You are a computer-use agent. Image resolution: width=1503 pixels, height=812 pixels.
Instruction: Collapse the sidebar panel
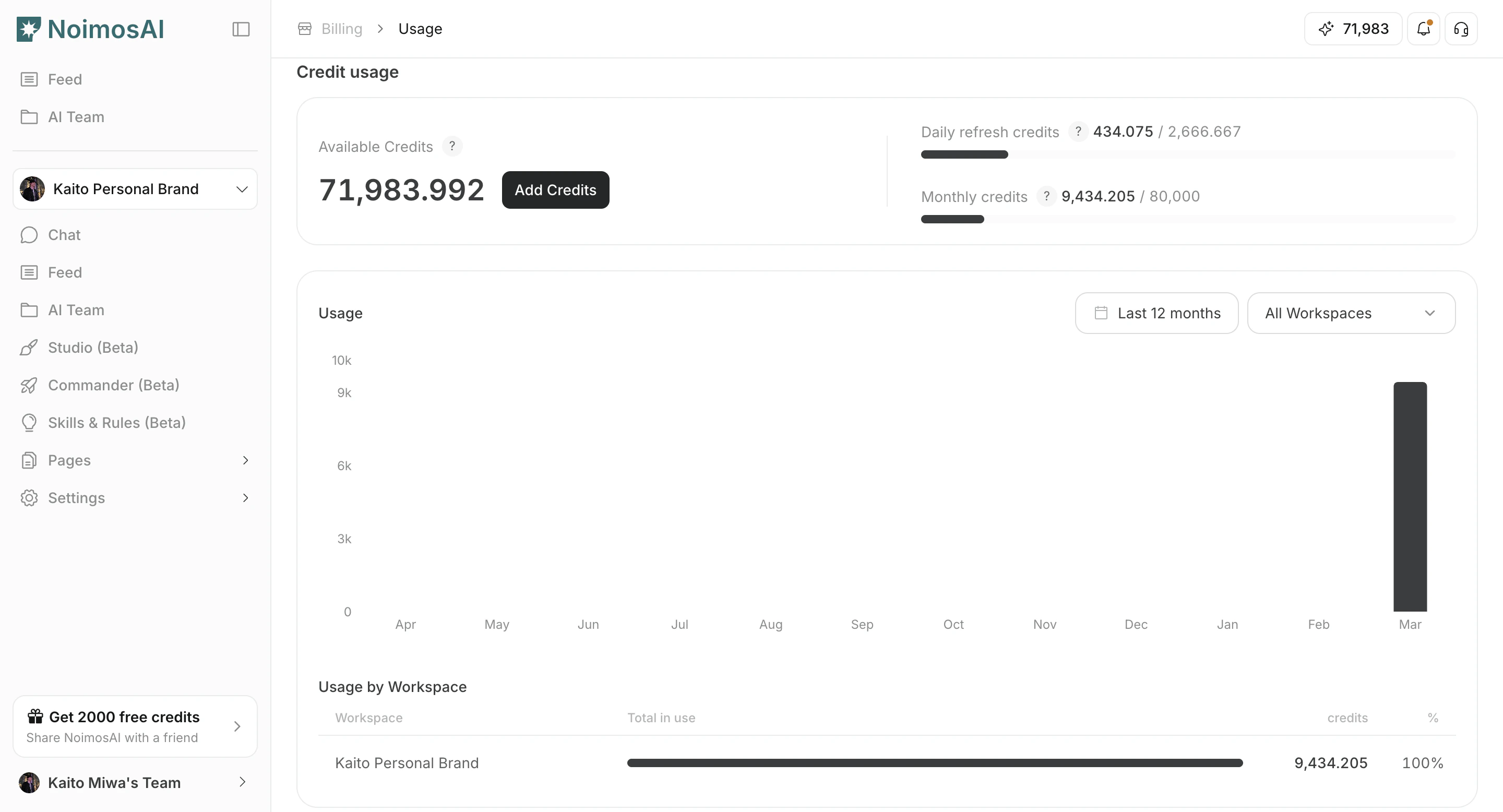tap(241, 29)
